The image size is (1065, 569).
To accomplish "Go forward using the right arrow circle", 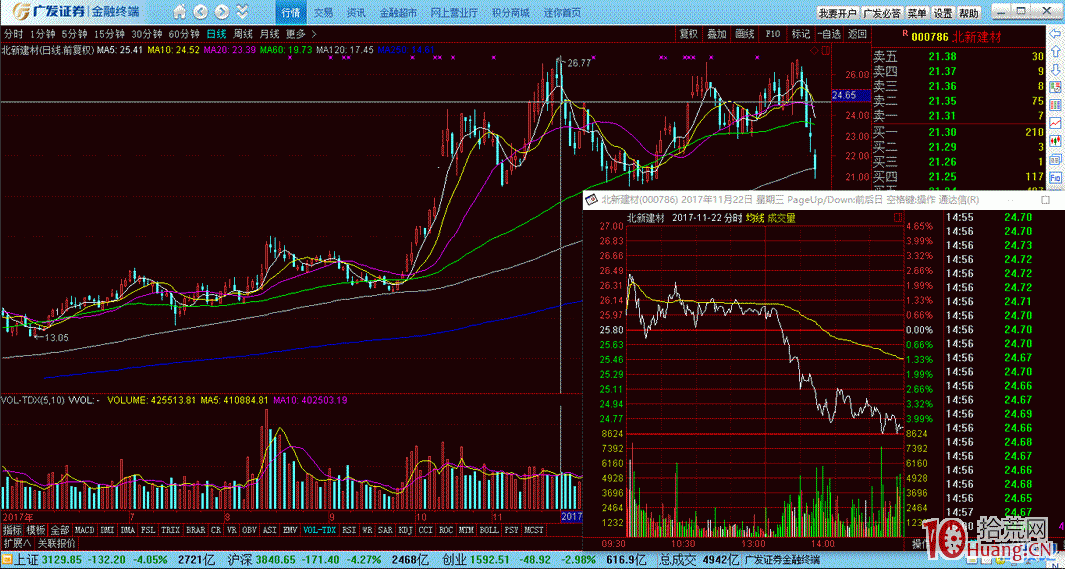I will pos(221,12).
